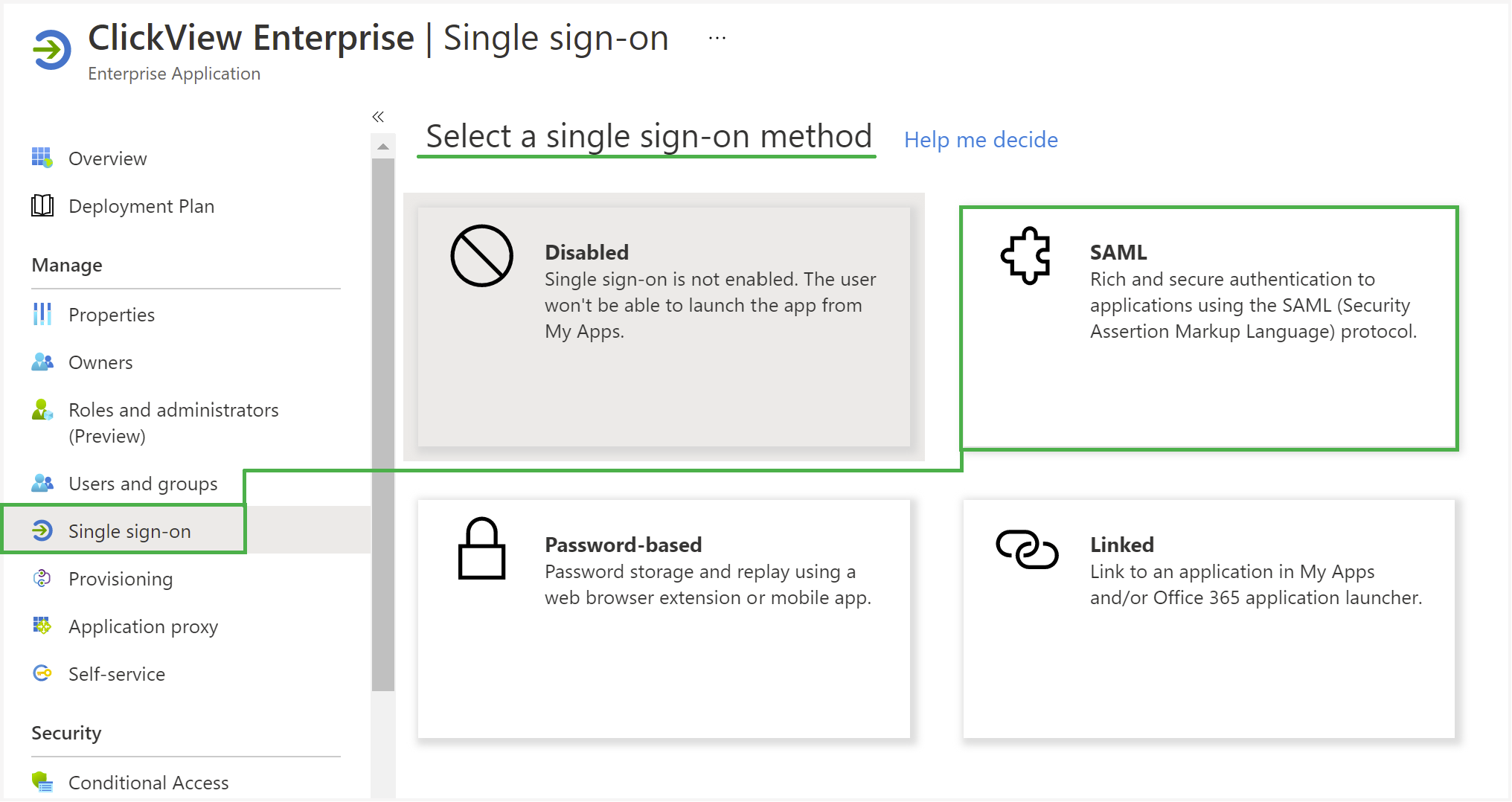Open Roles and administrators (Preview)
Image resolution: width=1512 pixels, height=802 pixels.
tap(173, 423)
